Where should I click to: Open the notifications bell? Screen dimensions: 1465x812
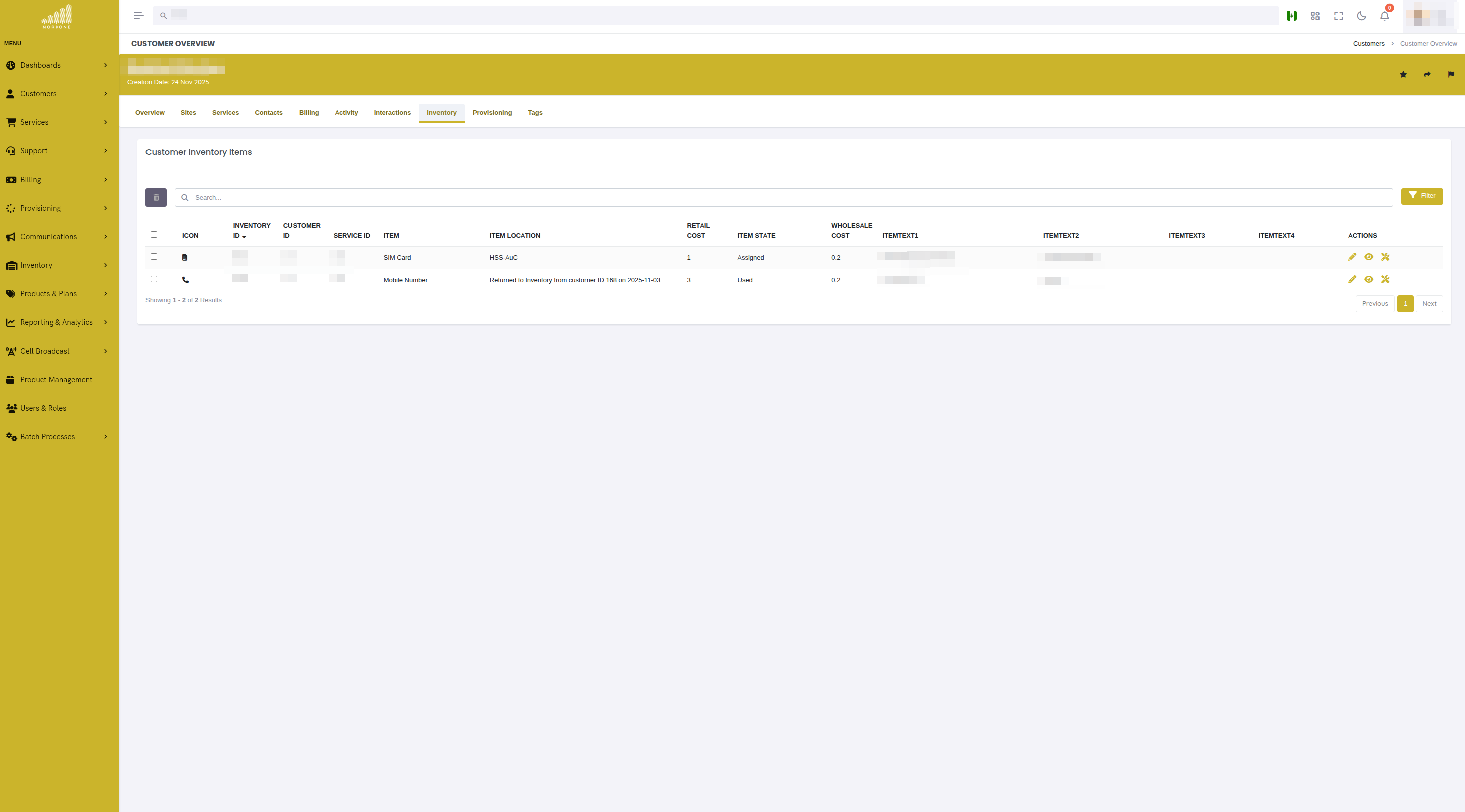coord(1384,16)
